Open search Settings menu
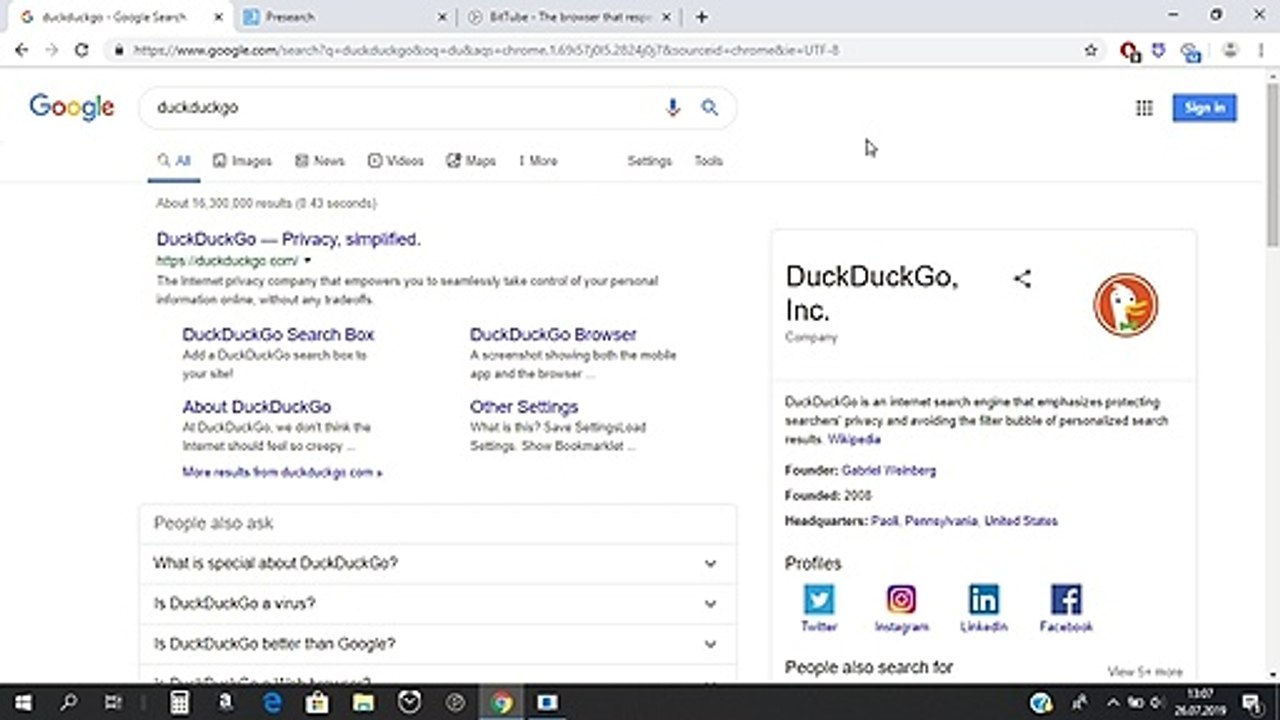Screen dimensions: 1280x720 tap(649, 161)
